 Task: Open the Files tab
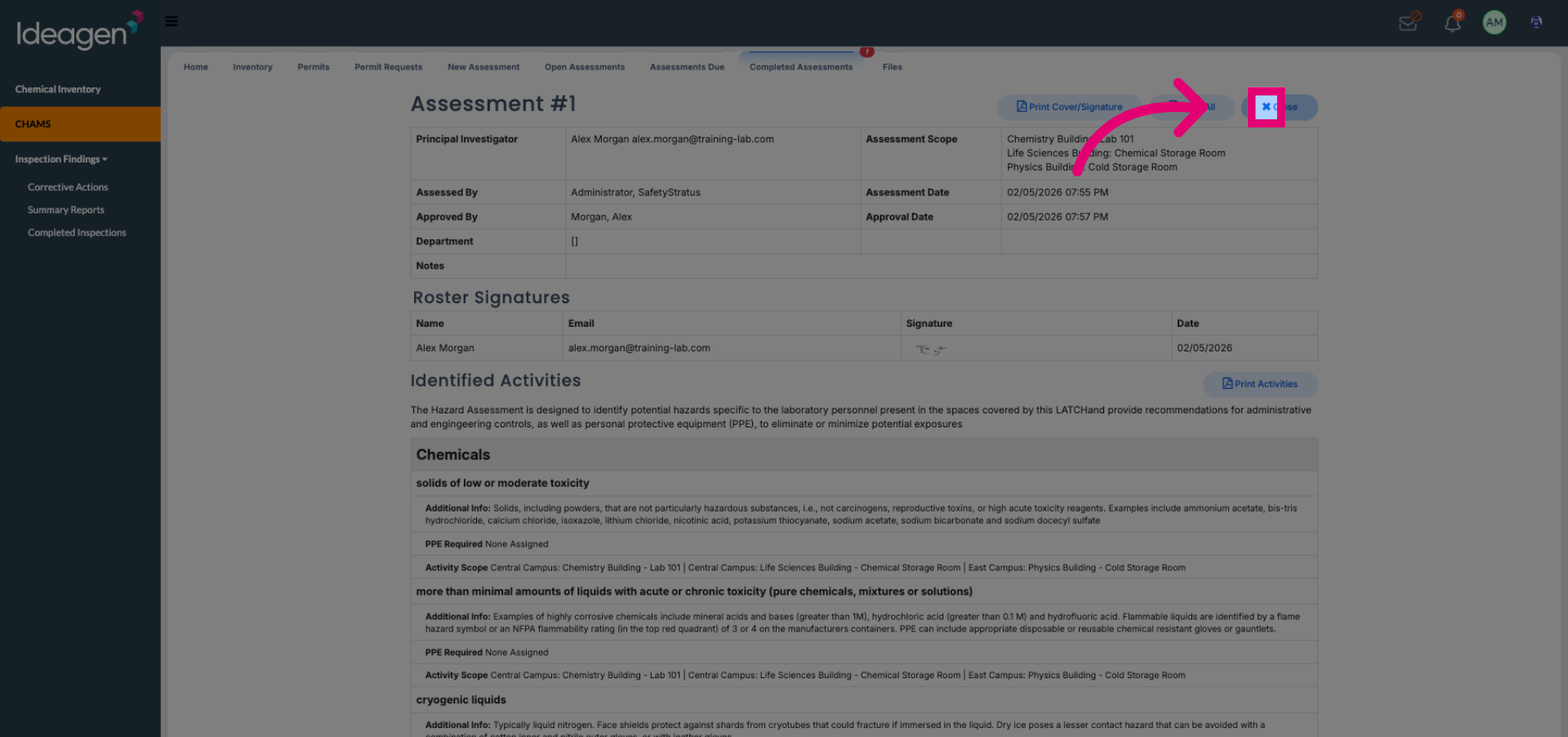pos(893,67)
